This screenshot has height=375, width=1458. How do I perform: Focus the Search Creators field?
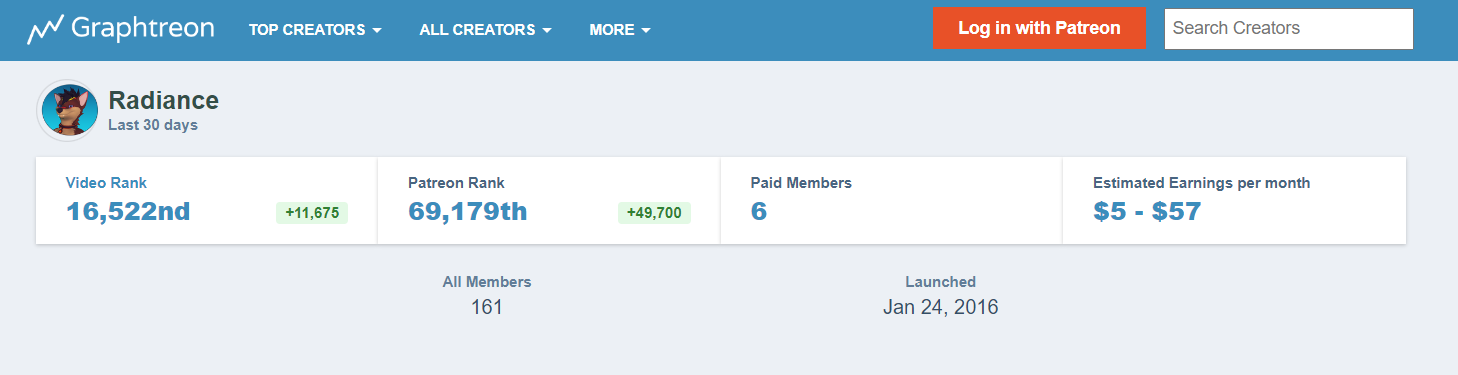click(1288, 28)
